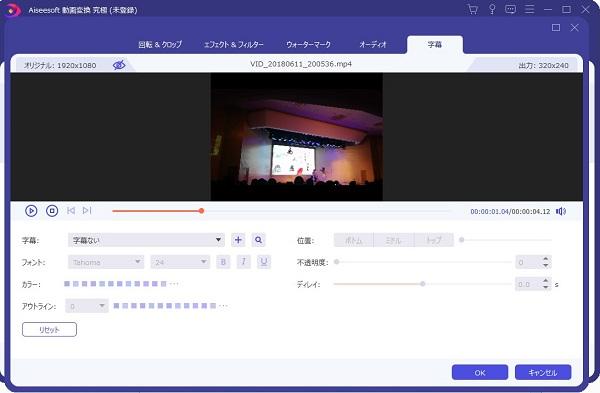Adjust the ディレイ slider handle
The image size is (600, 393).
(423, 284)
